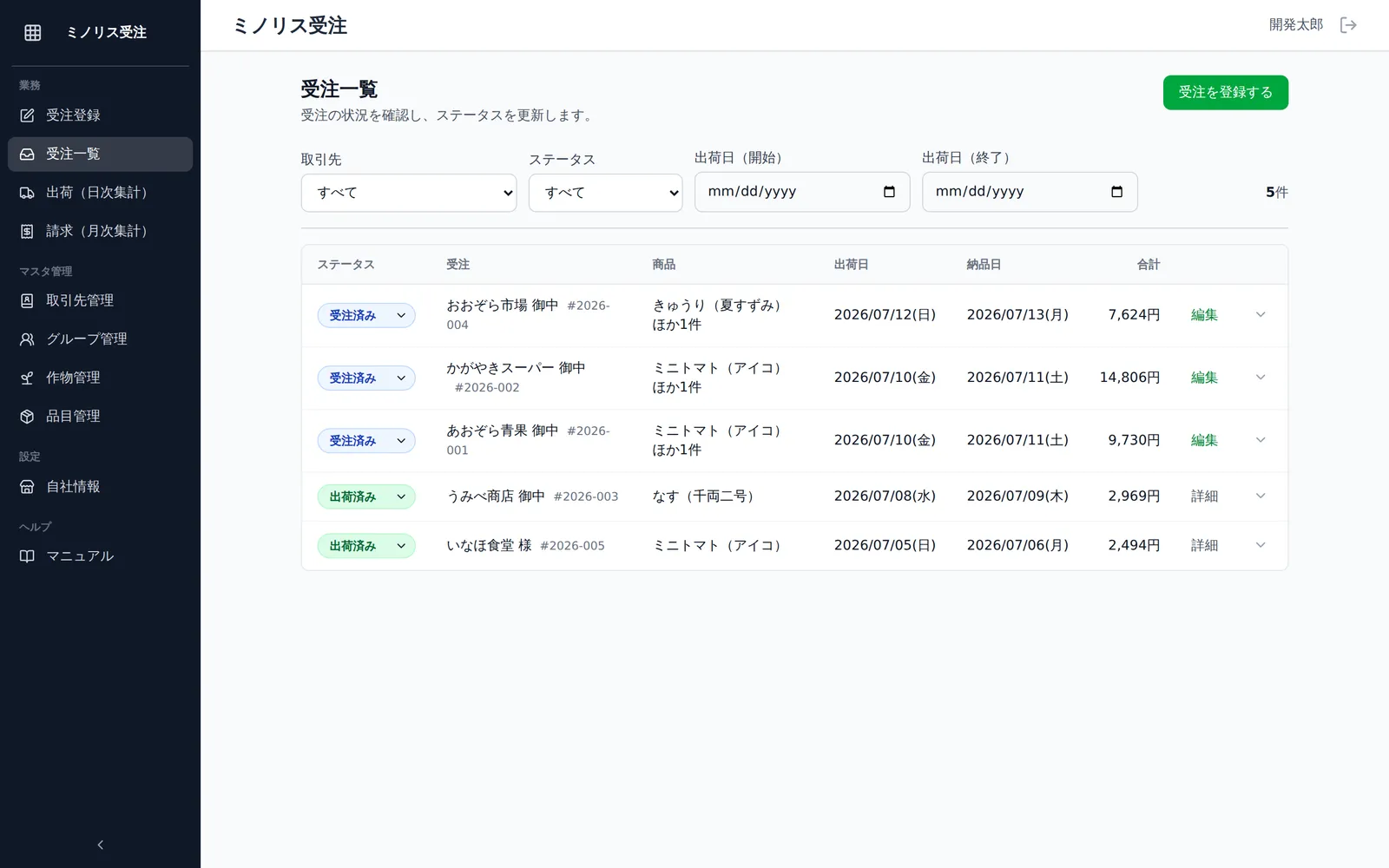Change status of いなほ食堂 order
This screenshot has height=868, width=1389.
(366, 546)
